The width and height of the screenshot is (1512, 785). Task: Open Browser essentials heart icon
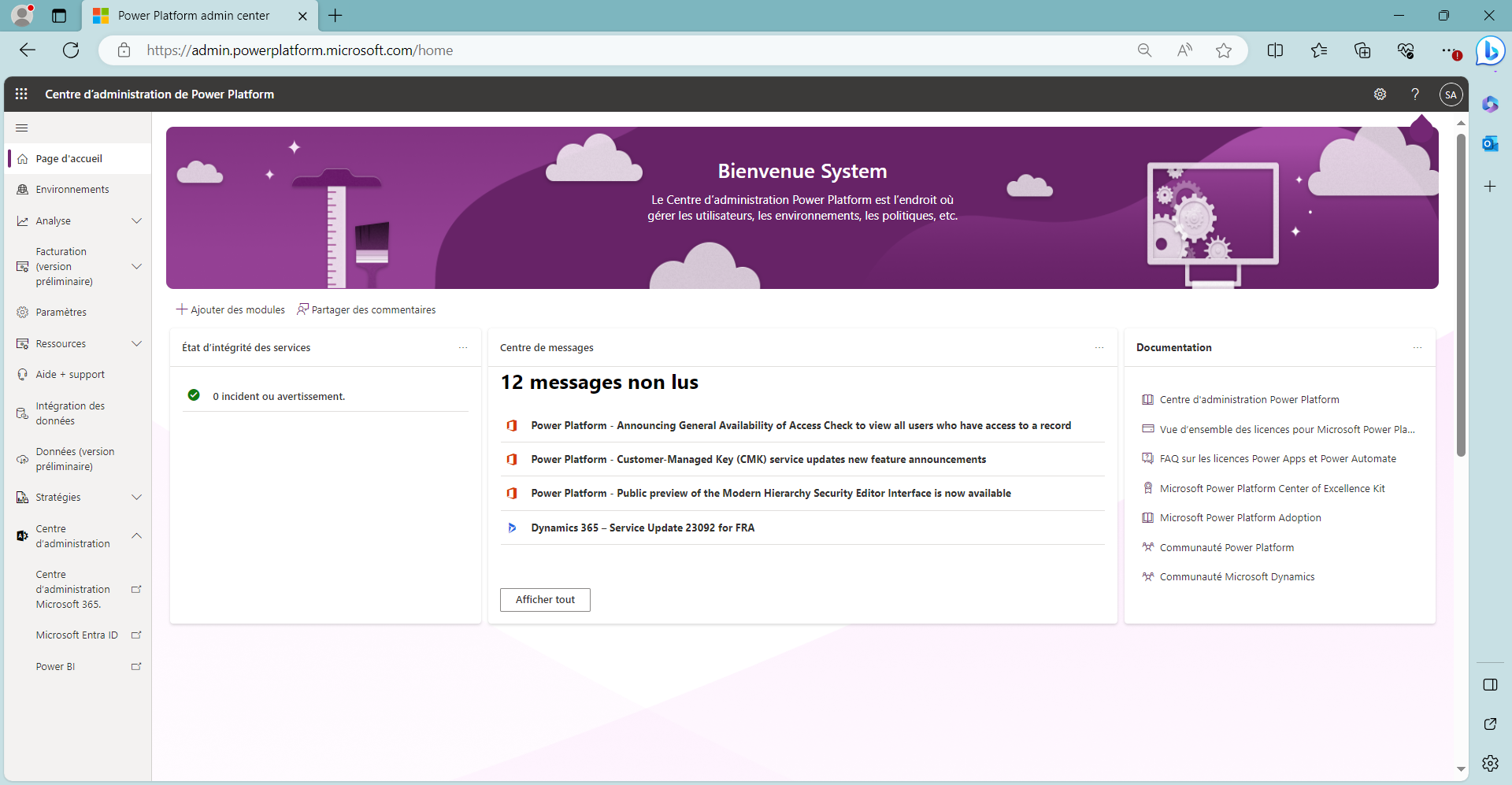click(1406, 50)
